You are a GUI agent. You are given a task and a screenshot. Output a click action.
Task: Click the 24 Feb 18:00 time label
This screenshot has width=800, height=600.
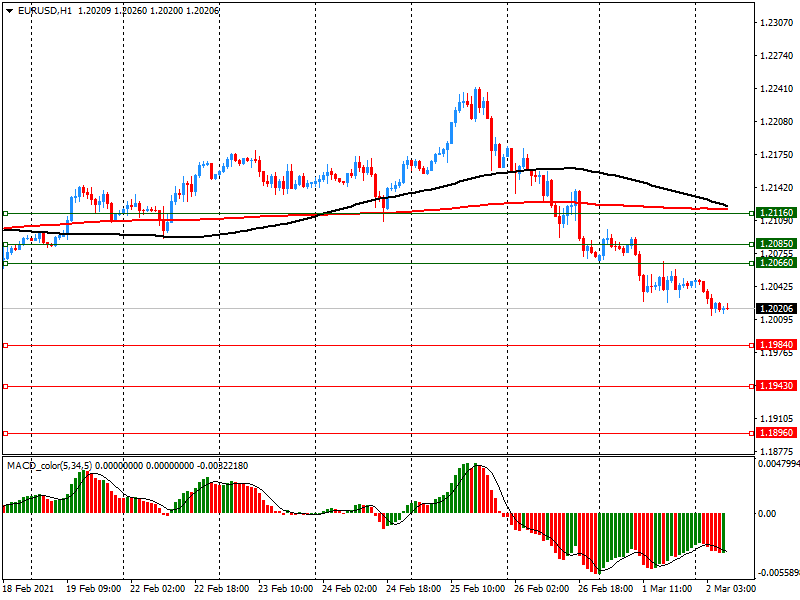pos(413,589)
